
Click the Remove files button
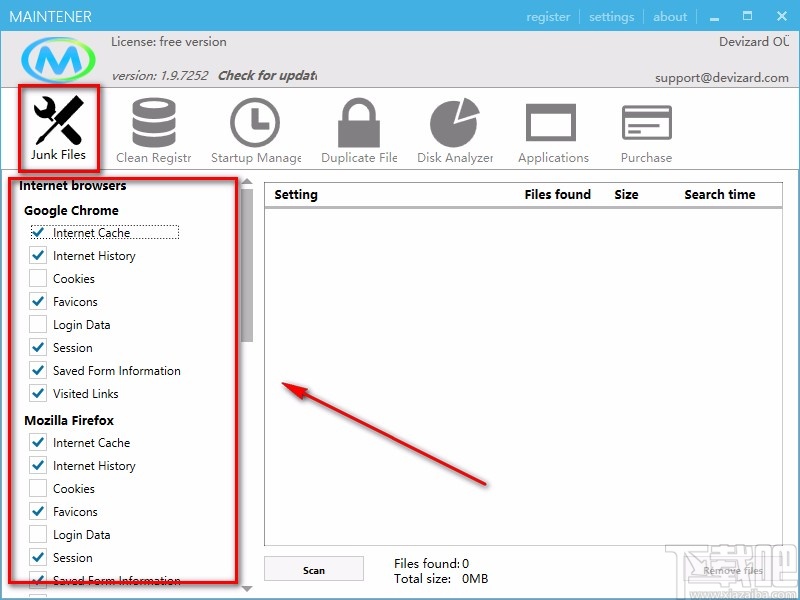click(x=733, y=570)
